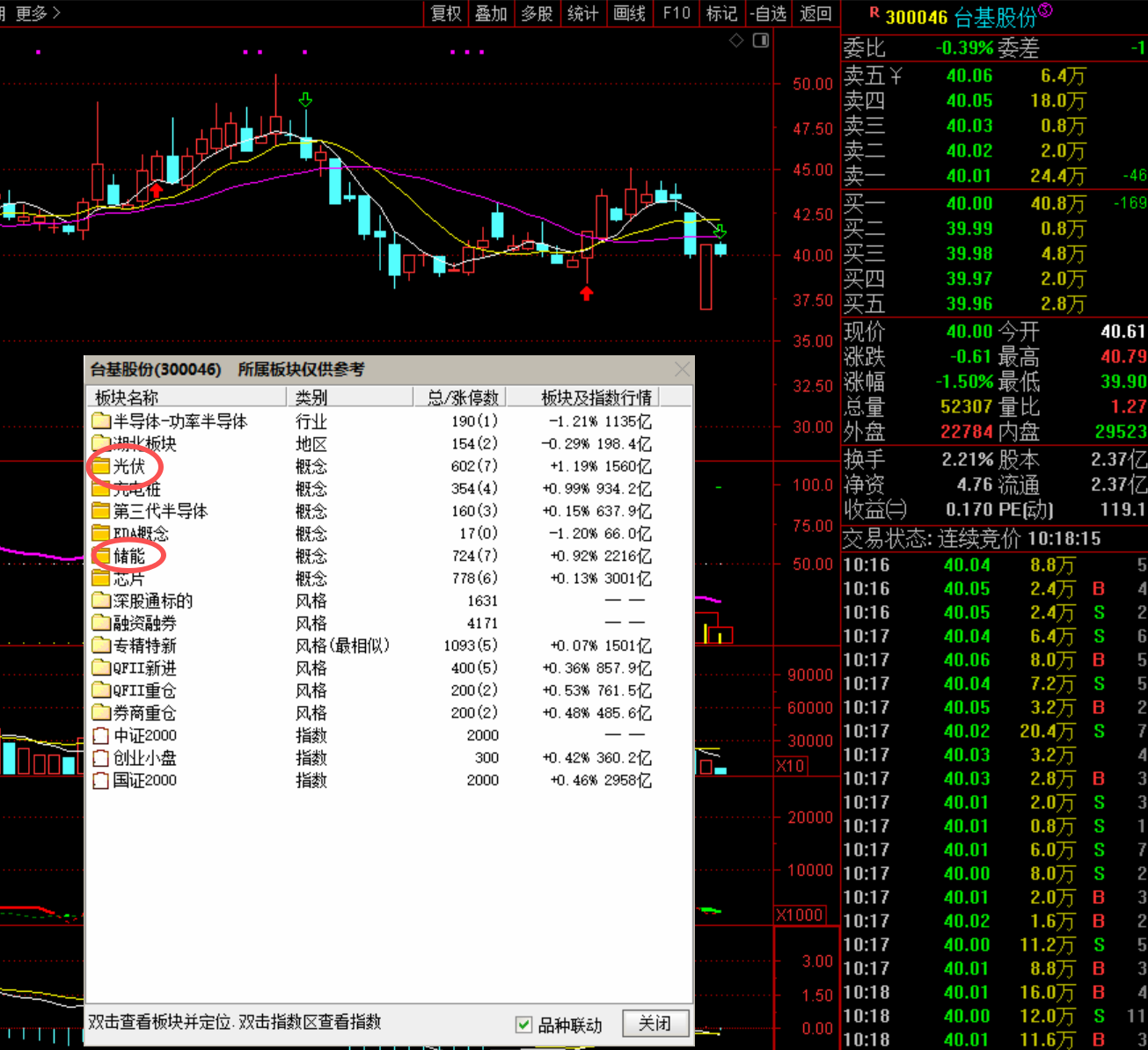1148x1050 pixels.
Task: Click the 券商重仓 folder icon
Action: (x=101, y=713)
